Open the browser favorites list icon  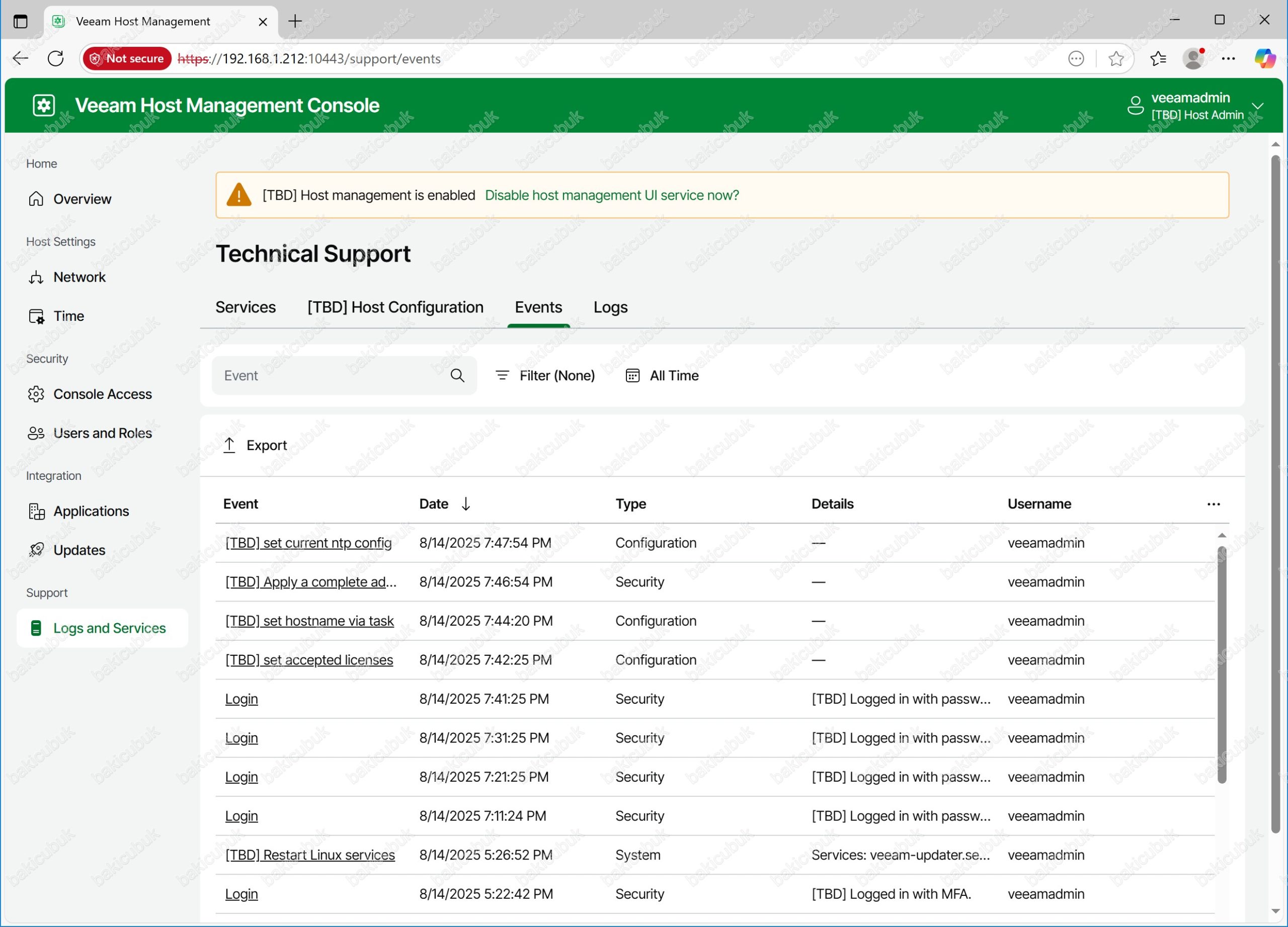pyautogui.click(x=1157, y=58)
